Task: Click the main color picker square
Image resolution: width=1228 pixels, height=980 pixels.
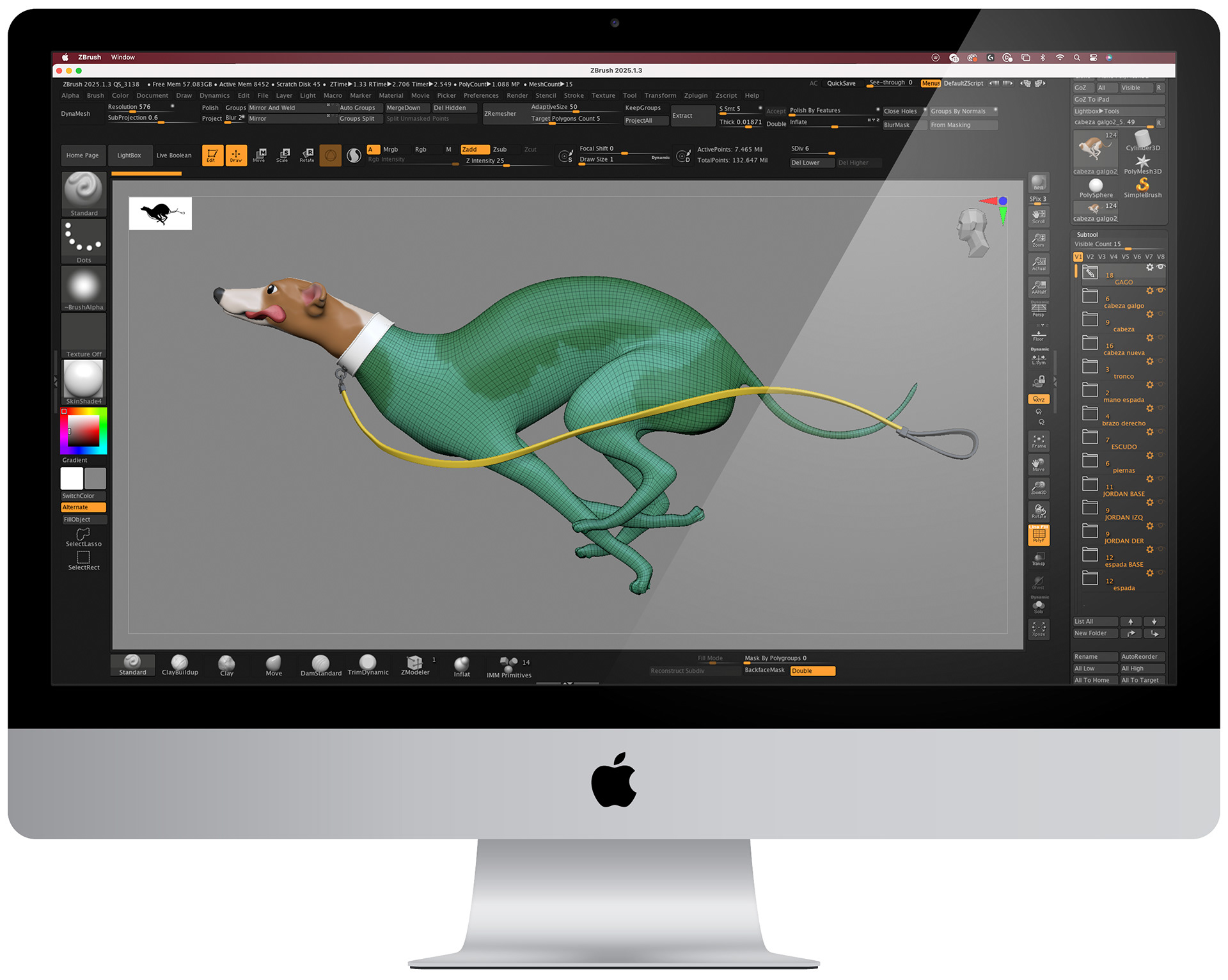Action: pyautogui.click(x=84, y=431)
